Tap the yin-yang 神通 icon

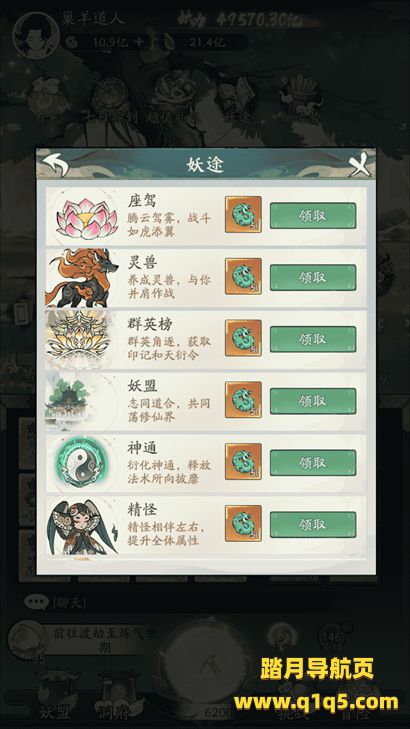pos(81,463)
